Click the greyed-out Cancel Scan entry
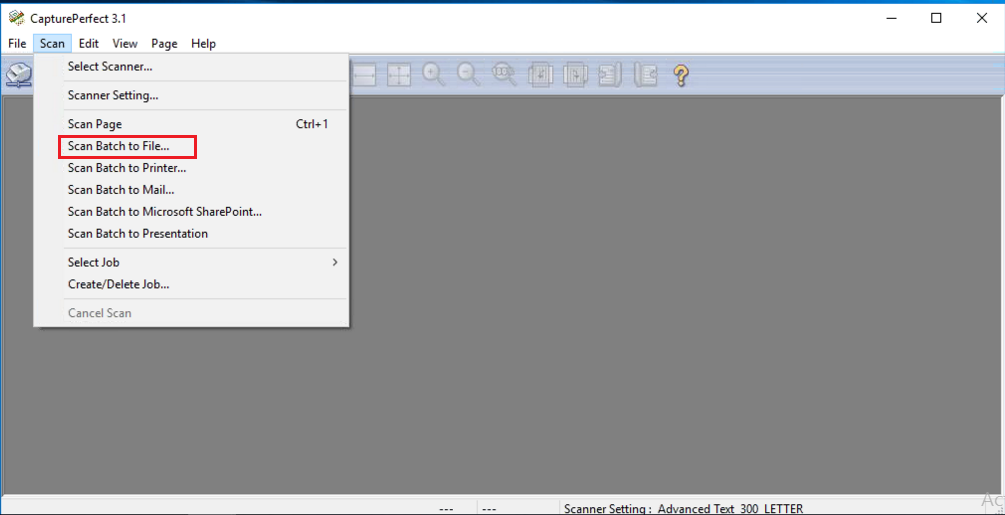This screenshot has width=1005, height=515. pyautogui.click(x=192, y=313)
